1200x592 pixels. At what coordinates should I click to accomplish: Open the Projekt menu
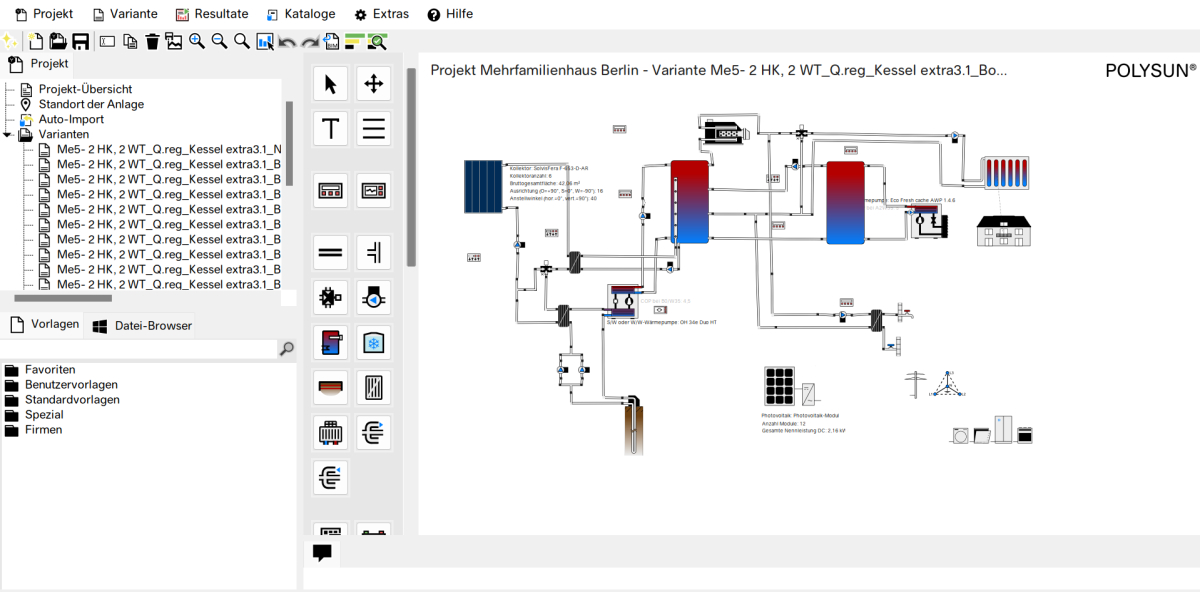(x=44, y=14)
